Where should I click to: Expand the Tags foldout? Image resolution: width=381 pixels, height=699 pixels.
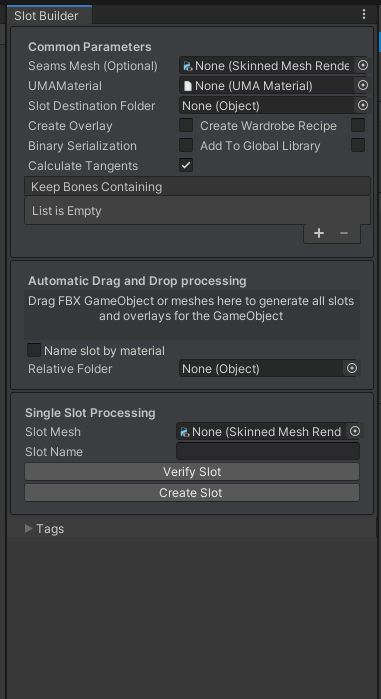(x=29, y=529)
